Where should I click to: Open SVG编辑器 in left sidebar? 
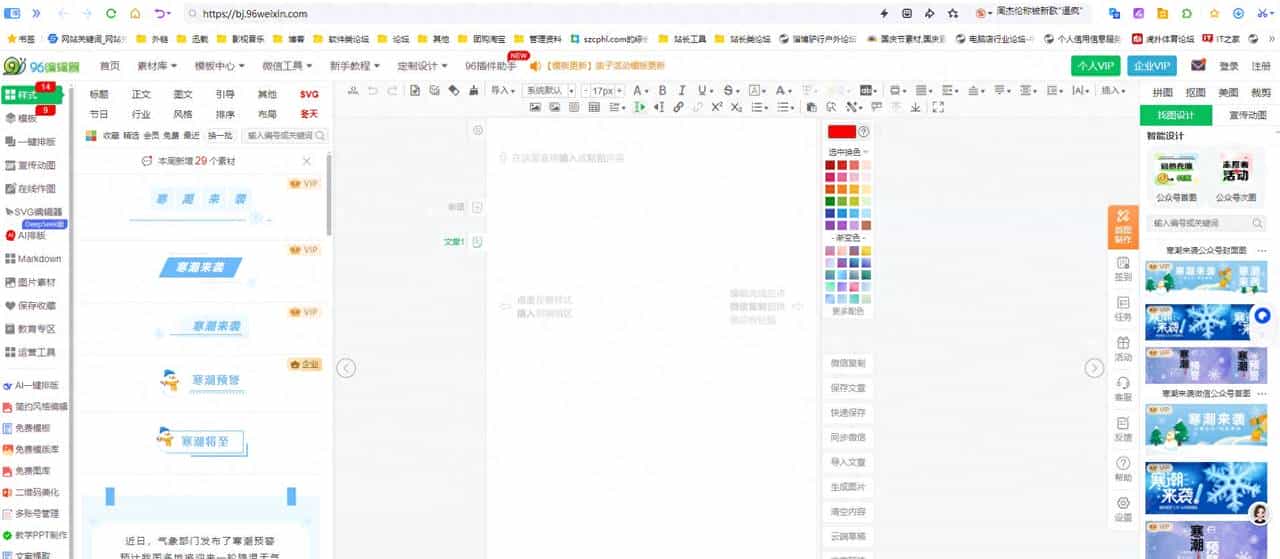tap(35, 211)
